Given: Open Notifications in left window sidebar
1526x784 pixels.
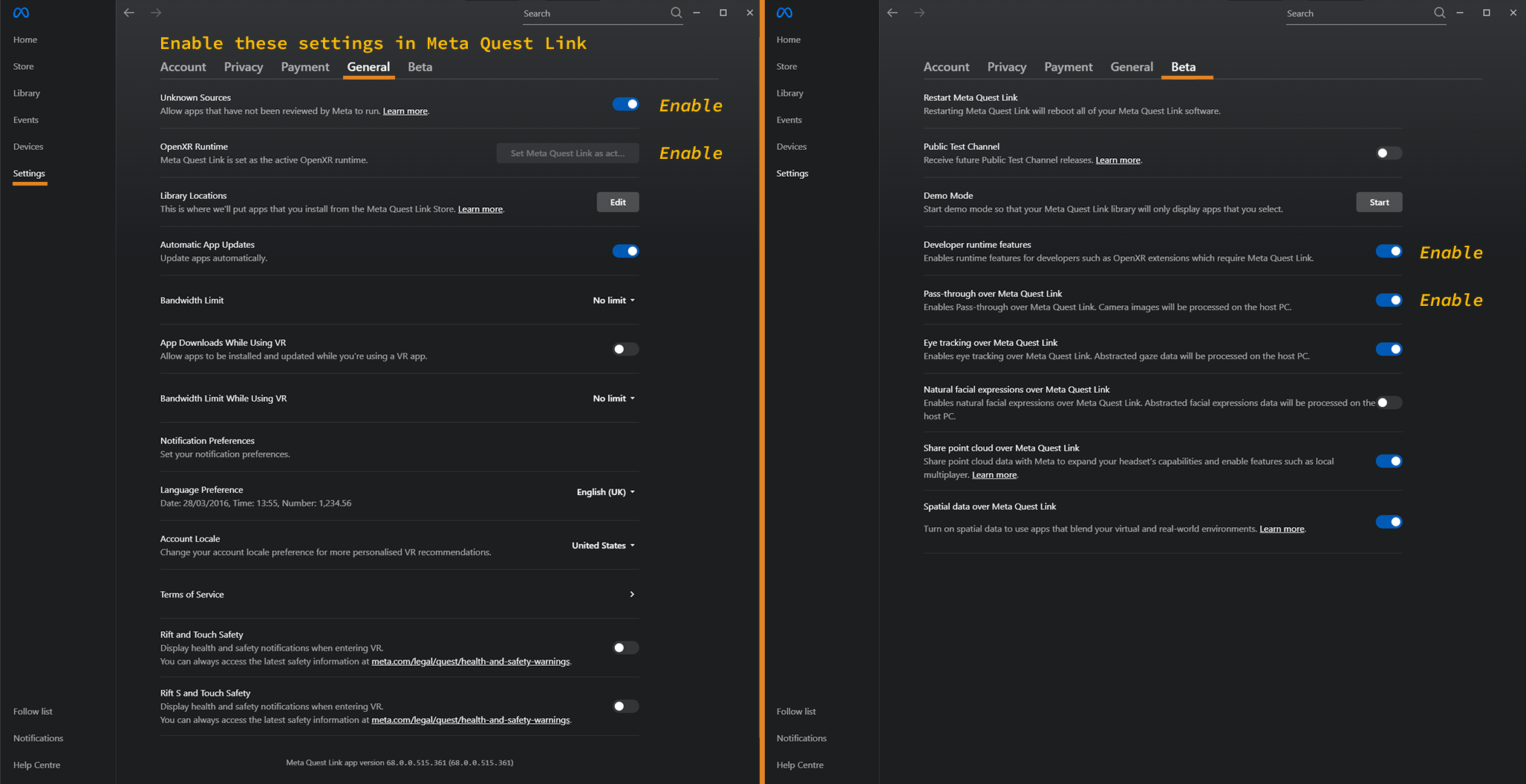Looking at the screenshot, I should [38, 738].
